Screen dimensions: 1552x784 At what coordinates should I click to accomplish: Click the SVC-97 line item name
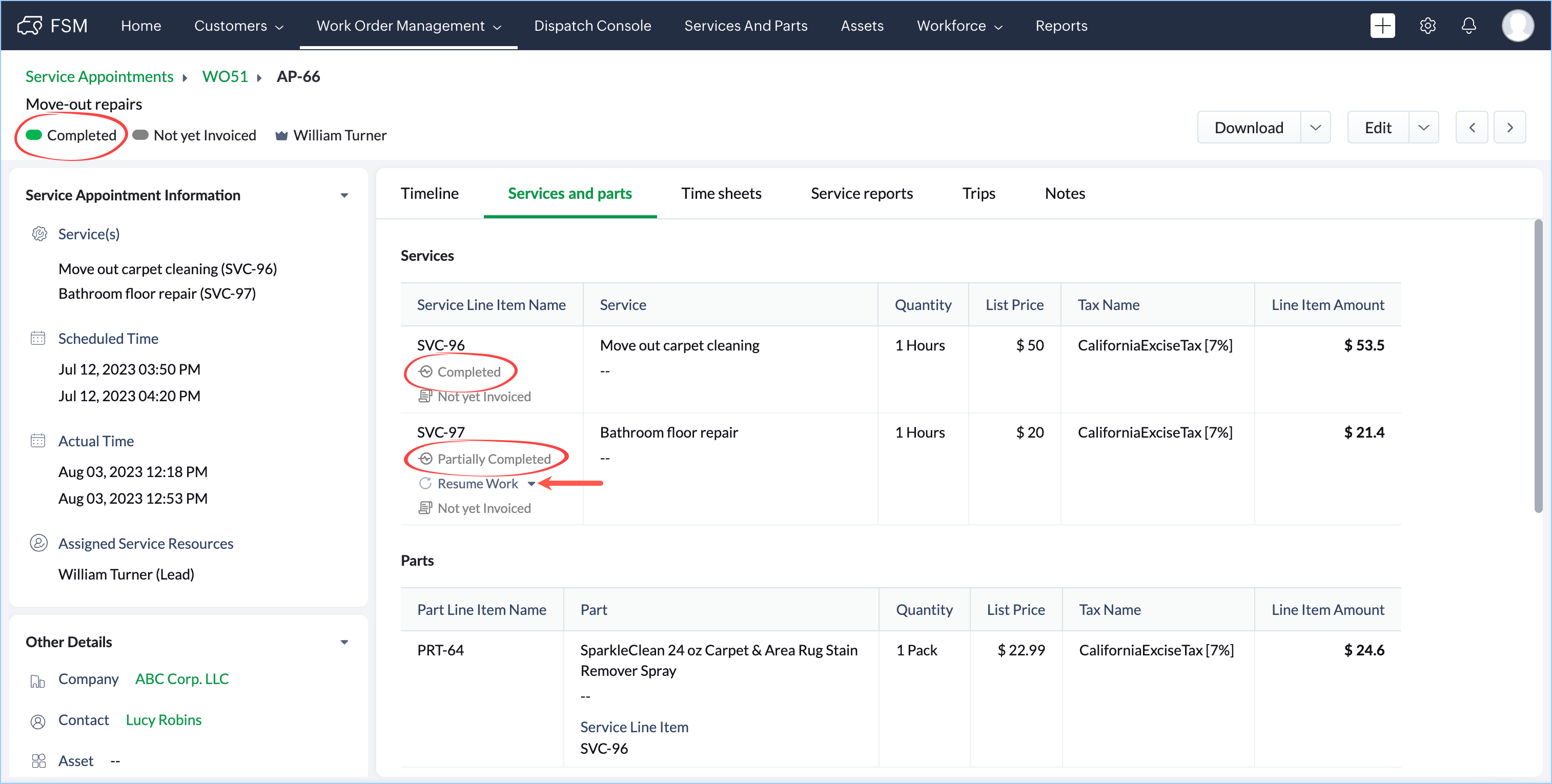tap(440, 432)
